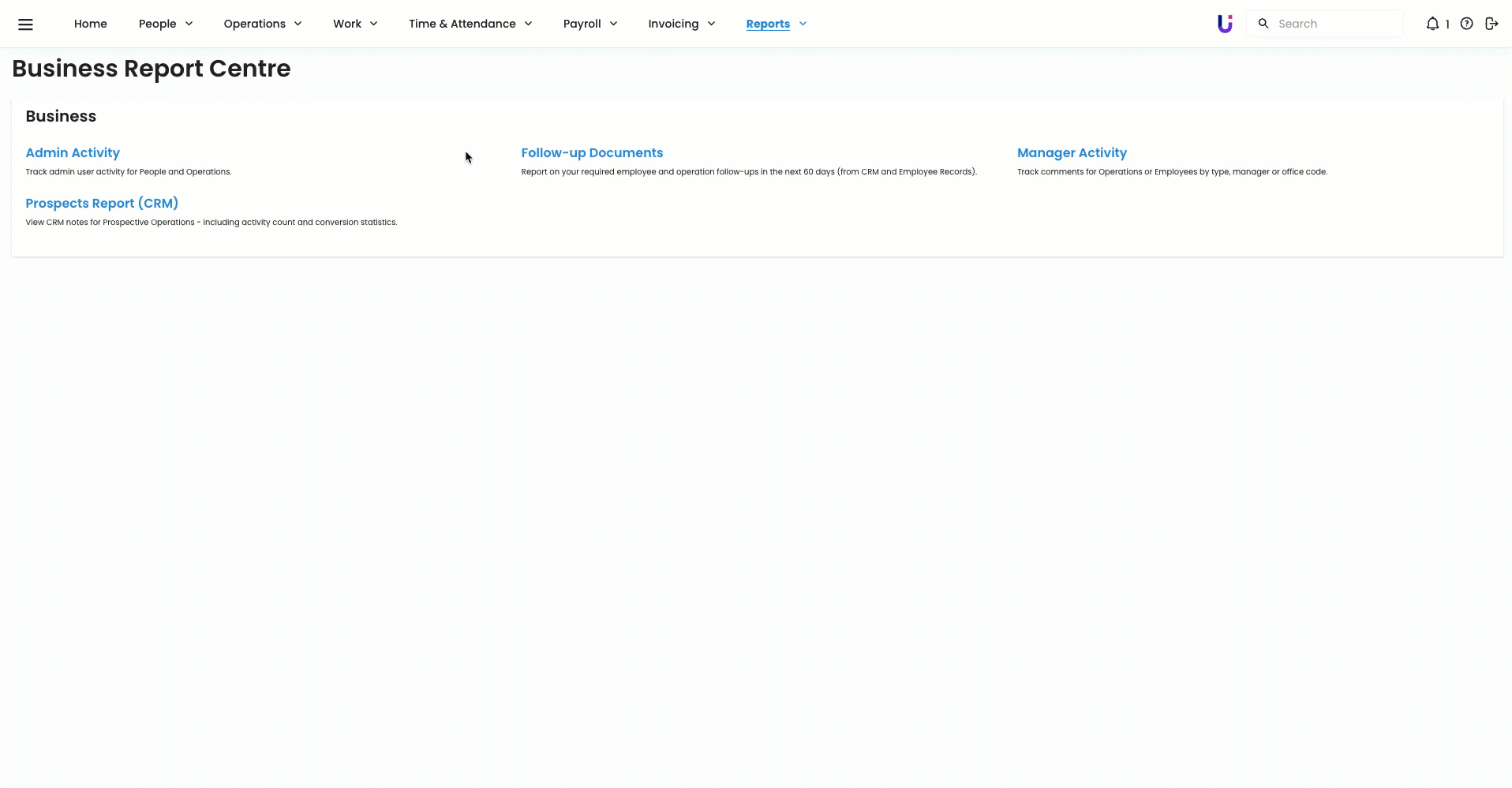Click the logout icon

pos(1491,24)
